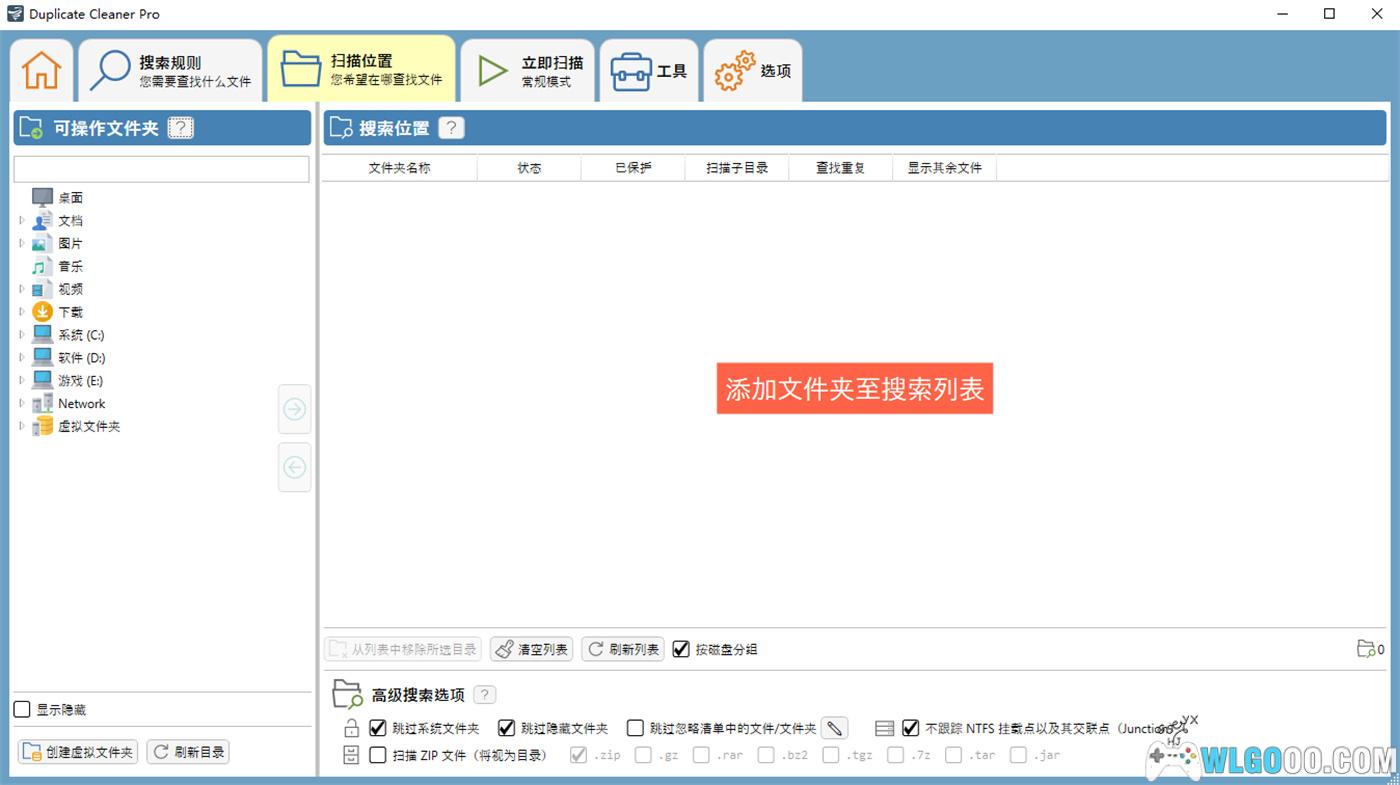
Task: Expand the Network tree node
Action: (x=22, y=404)
